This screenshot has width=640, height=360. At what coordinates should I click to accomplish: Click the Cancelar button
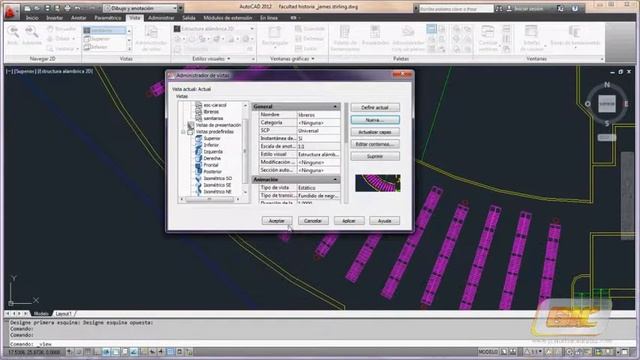313,221
